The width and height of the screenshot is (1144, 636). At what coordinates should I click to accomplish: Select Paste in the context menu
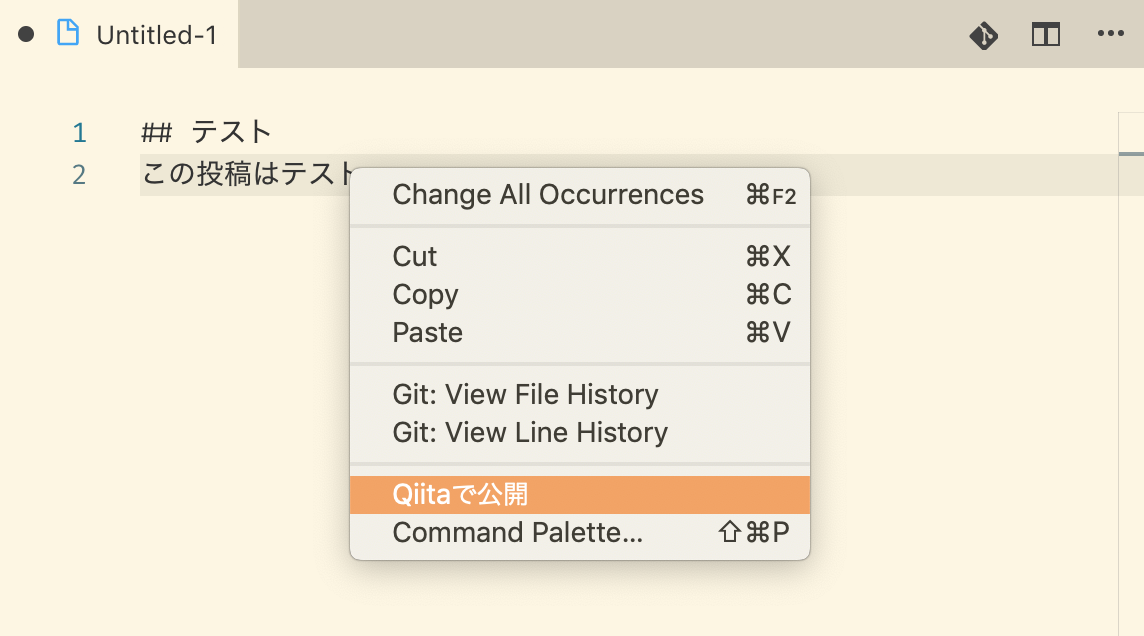tap(428, 333)
